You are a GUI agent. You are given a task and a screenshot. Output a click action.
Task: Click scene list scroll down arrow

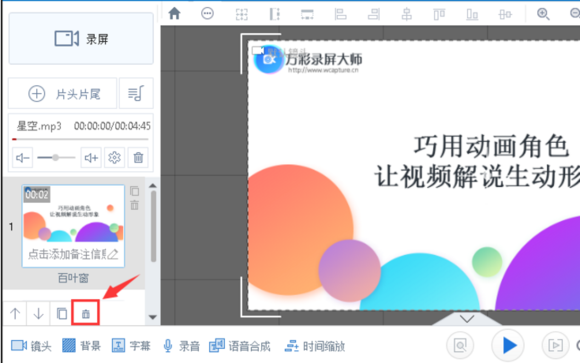[x=152, y=317]
